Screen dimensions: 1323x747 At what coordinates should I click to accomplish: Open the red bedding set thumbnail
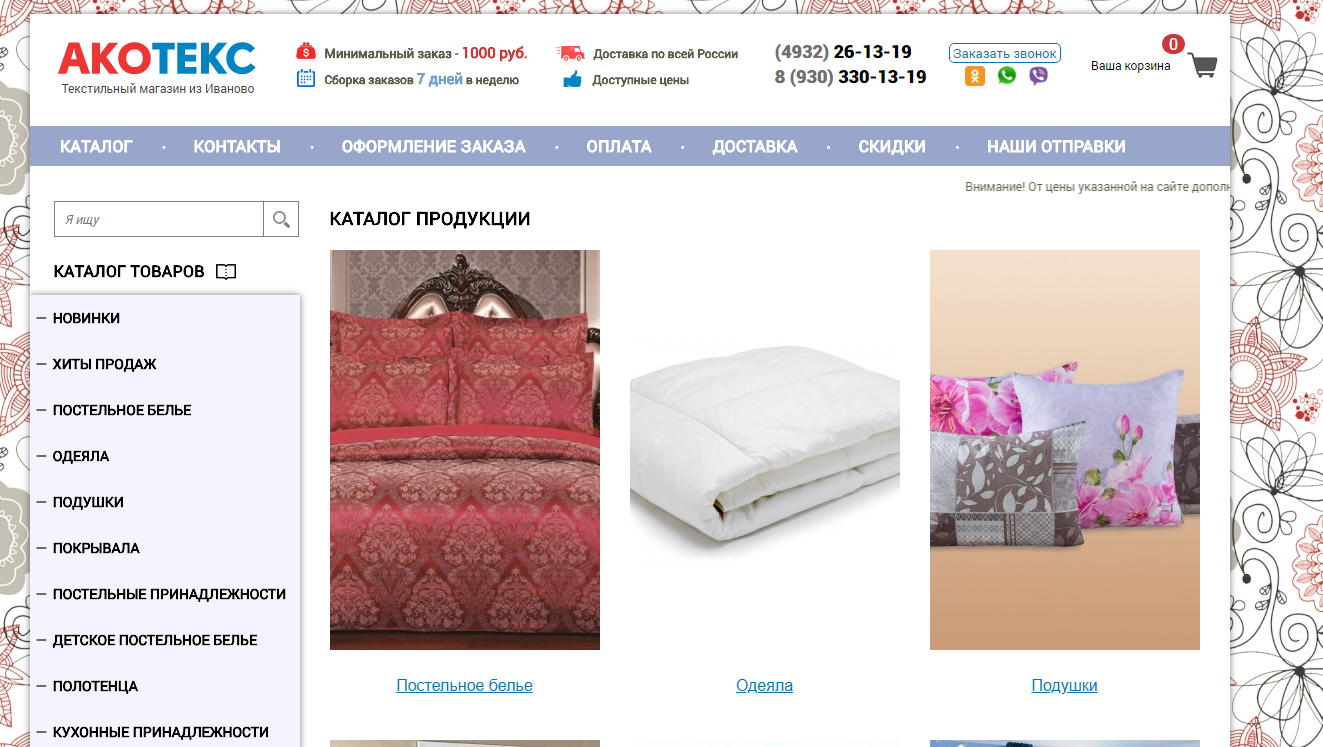pyautogui.click(x=465, y=450)
